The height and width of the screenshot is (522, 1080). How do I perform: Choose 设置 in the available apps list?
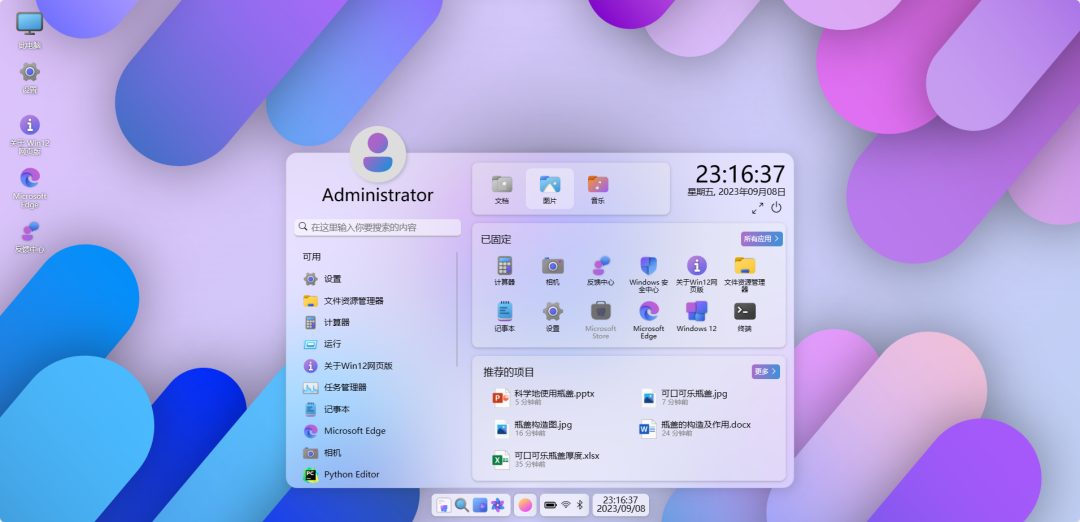(375, 279)
